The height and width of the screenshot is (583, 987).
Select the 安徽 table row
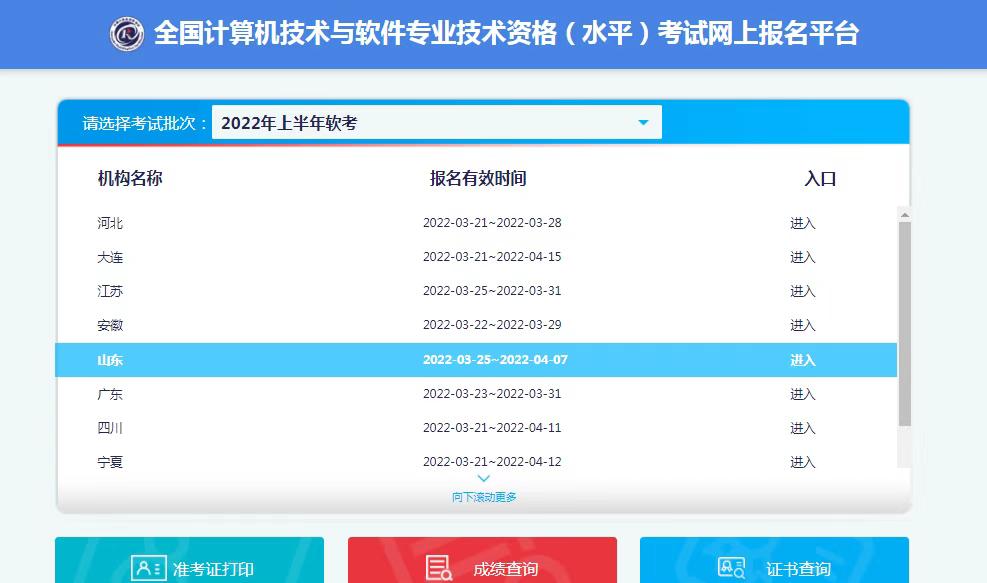[x=400, y=325]
